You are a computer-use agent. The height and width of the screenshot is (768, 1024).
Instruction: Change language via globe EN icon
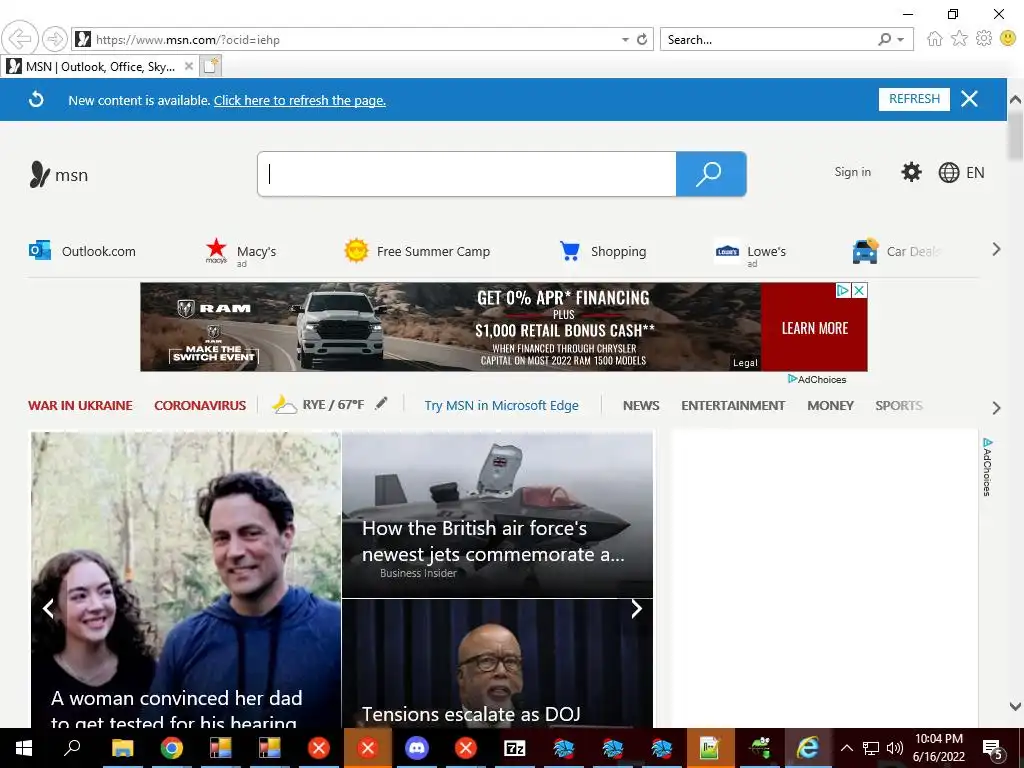[x=961, y=172]
